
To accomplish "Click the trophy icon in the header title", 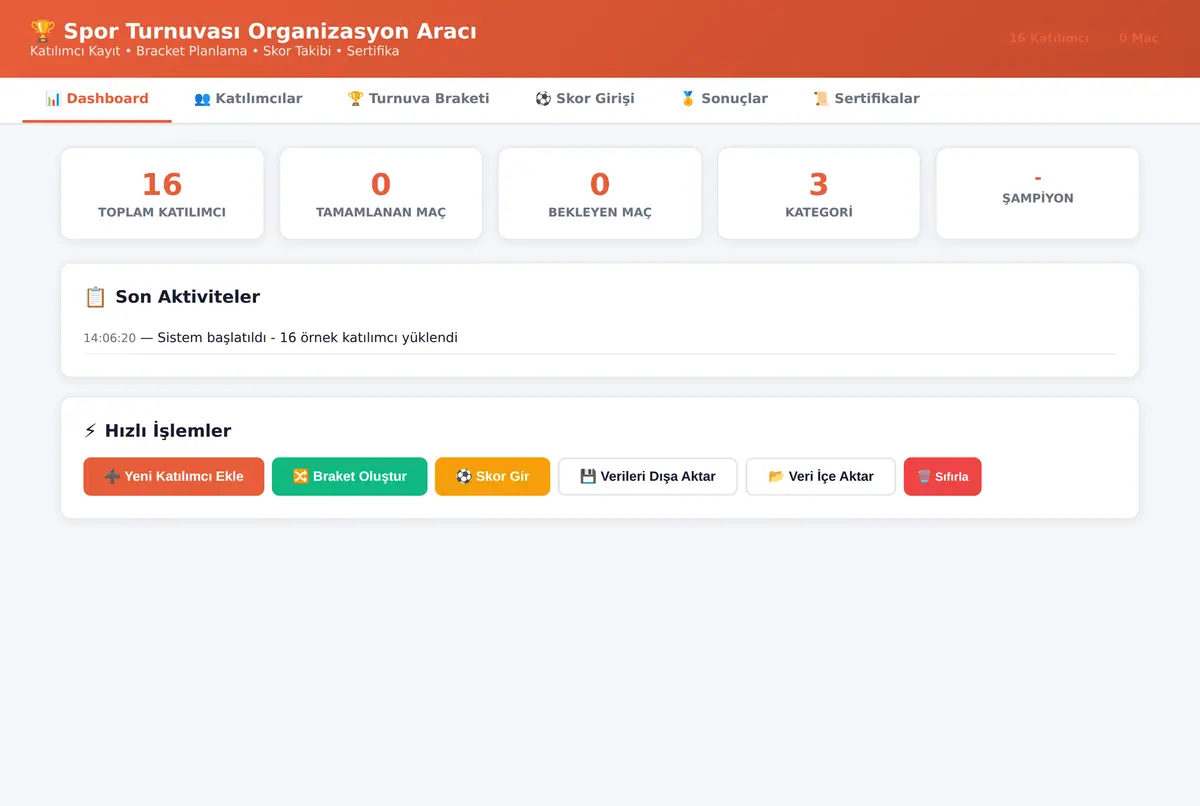I will (x=43, y=31).
